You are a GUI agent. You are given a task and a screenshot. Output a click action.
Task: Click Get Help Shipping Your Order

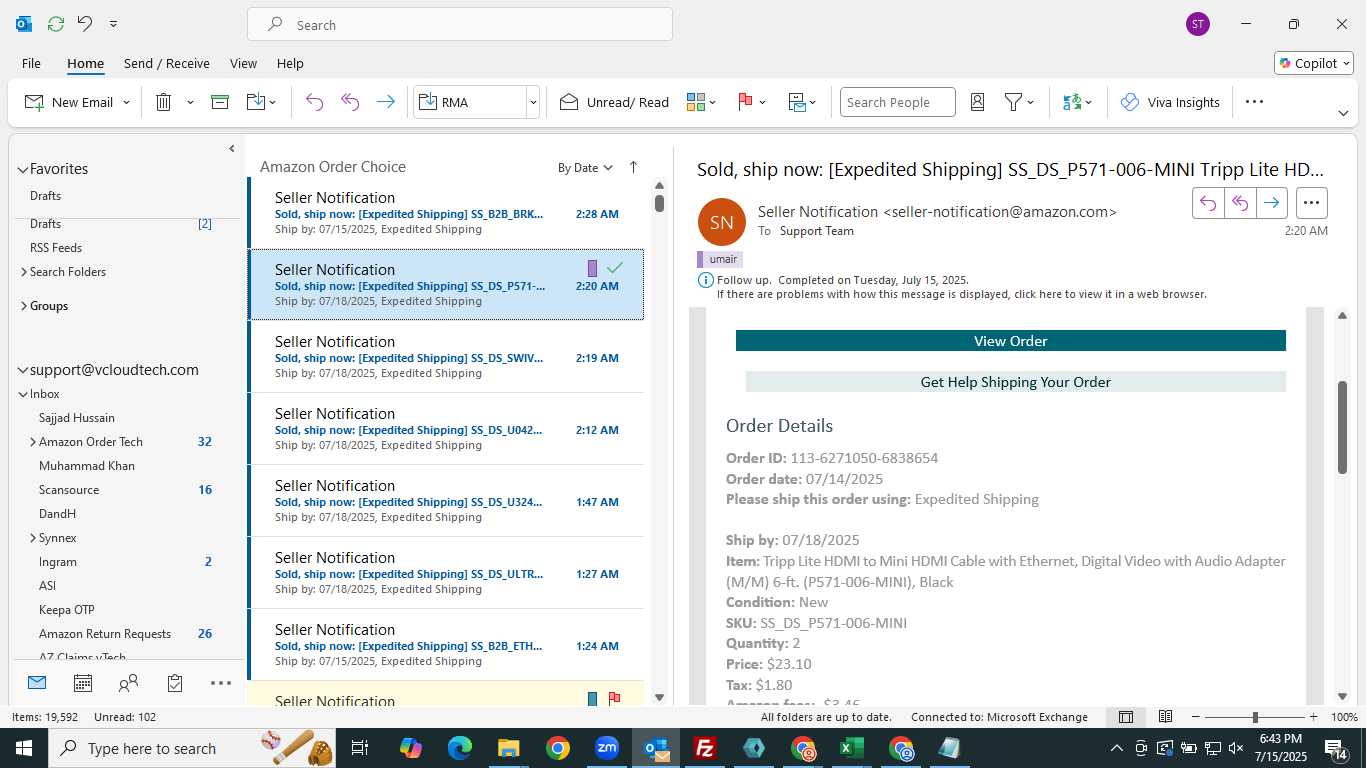[1015, 382]
